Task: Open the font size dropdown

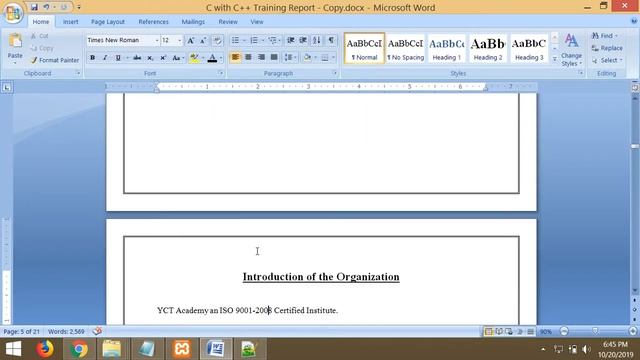Action: point(180,40)
